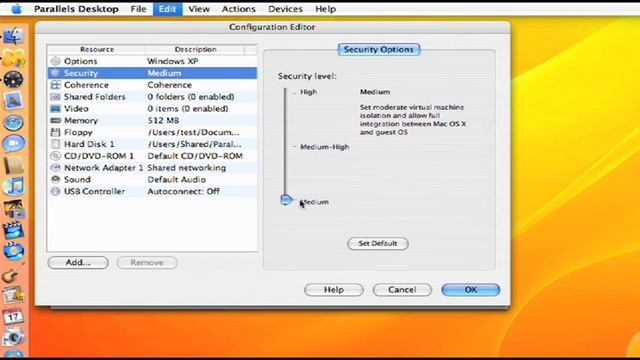Click the Security Options tab
Image resolution: width=640 pixels, height=360 pixels.
(379, 49)
